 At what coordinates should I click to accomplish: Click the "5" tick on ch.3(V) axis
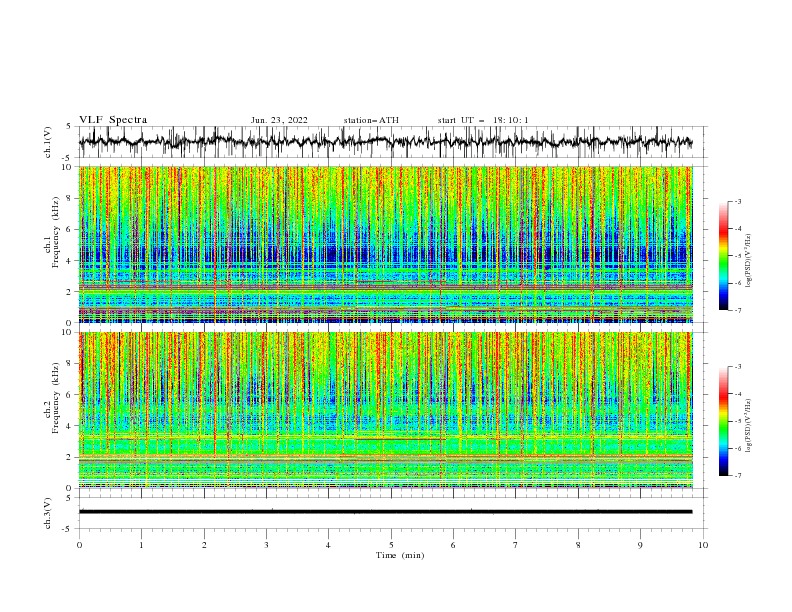click(71, 498)
